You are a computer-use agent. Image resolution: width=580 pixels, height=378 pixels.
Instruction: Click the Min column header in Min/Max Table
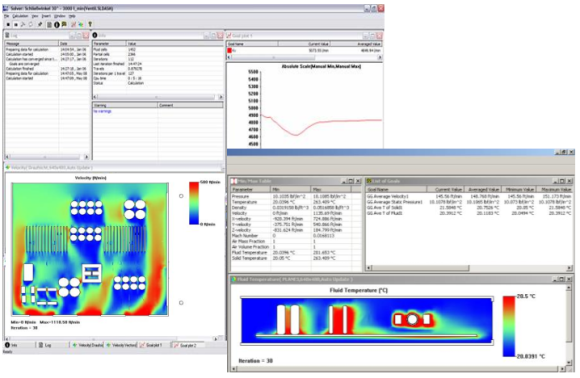pyautogui.click(x=291, y=189)
